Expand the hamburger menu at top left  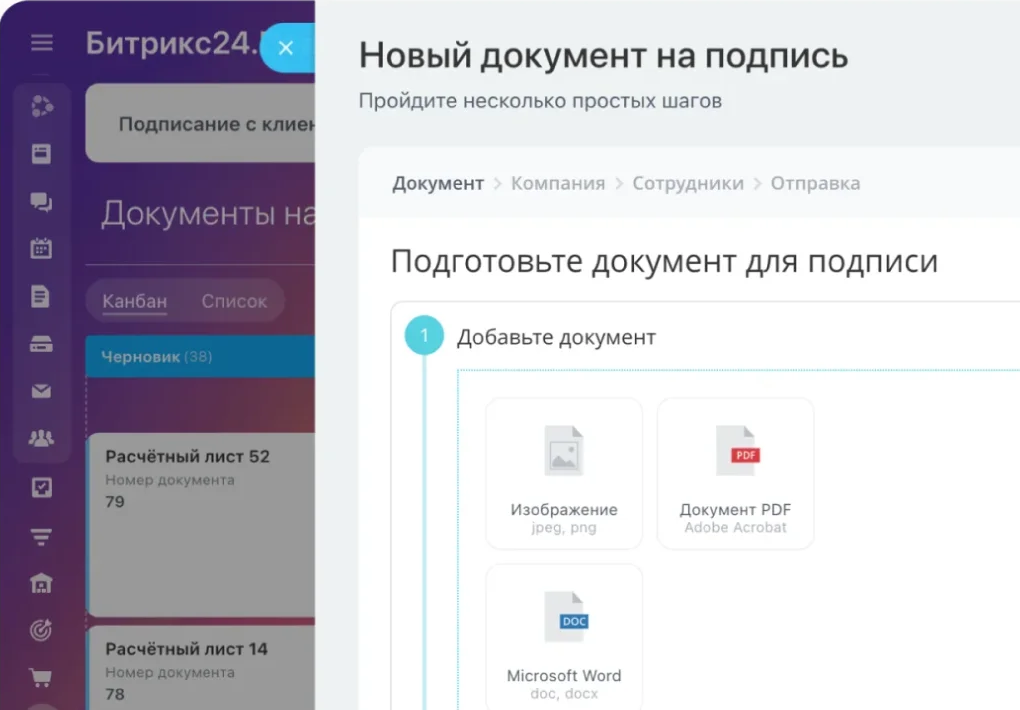(41, 43)
